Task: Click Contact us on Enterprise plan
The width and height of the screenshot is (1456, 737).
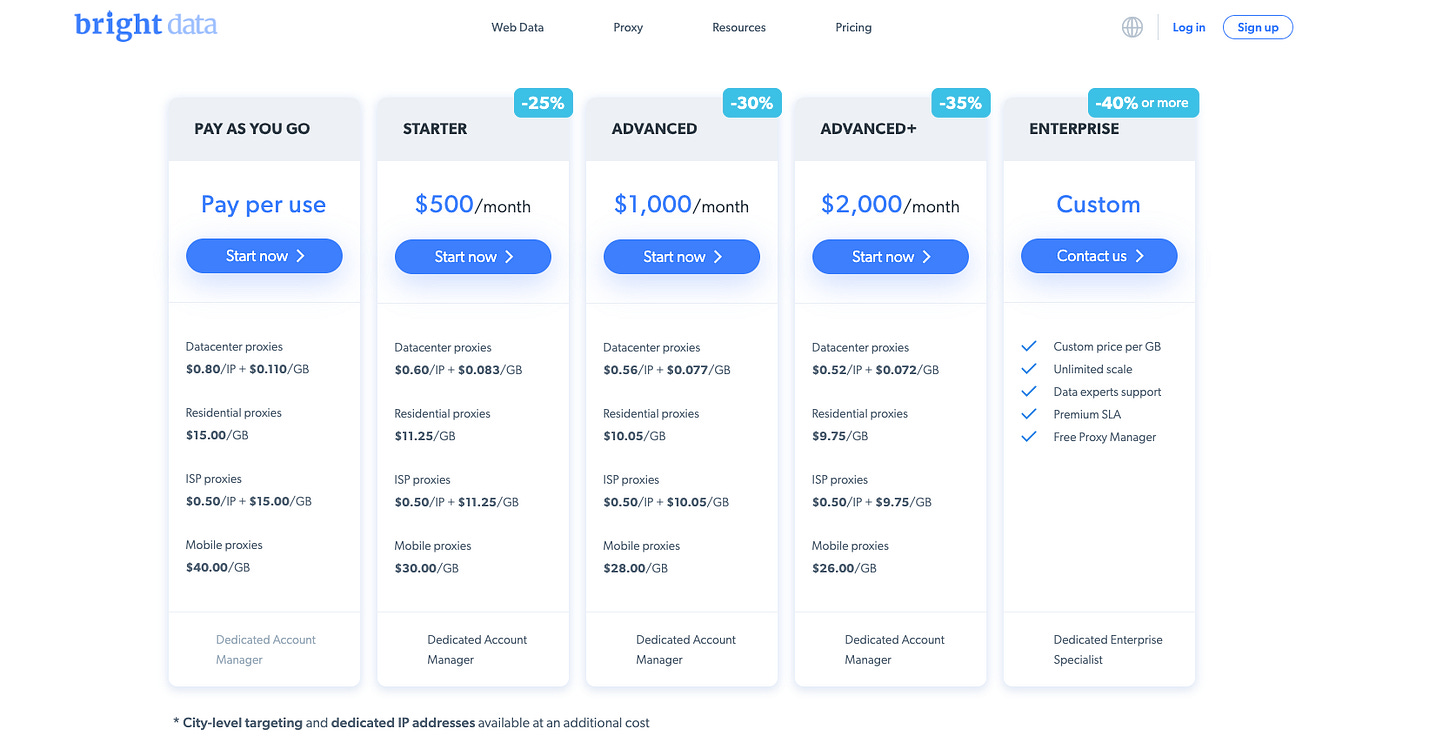Action: pyautogui.click(x=1099, y=256)
